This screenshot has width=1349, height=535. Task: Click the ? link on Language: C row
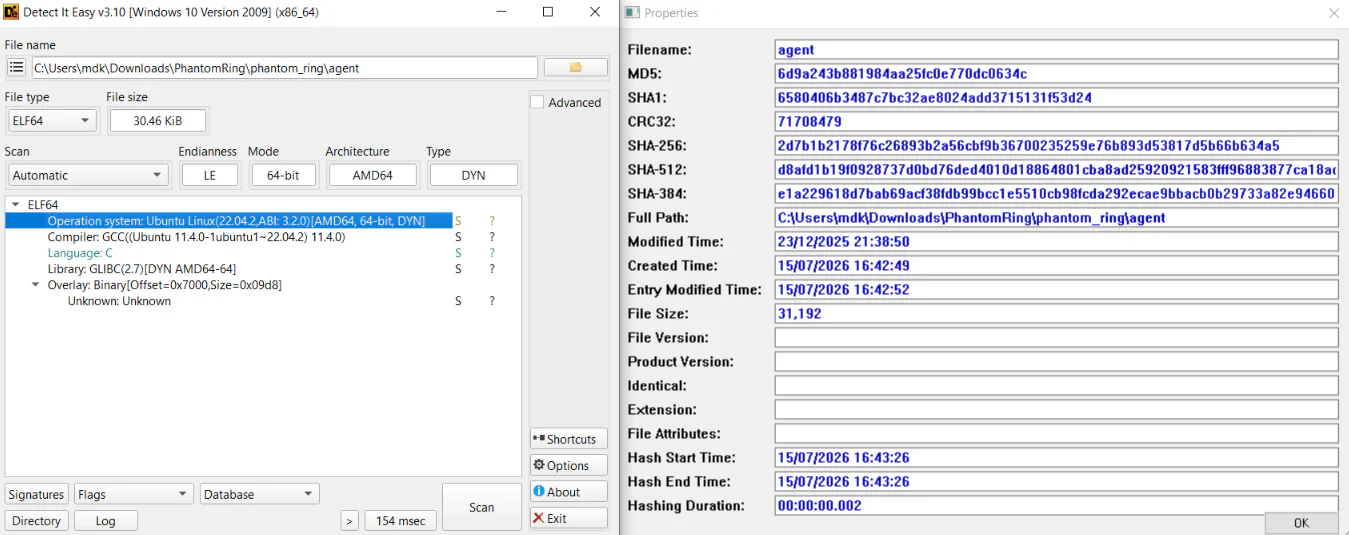492,253
